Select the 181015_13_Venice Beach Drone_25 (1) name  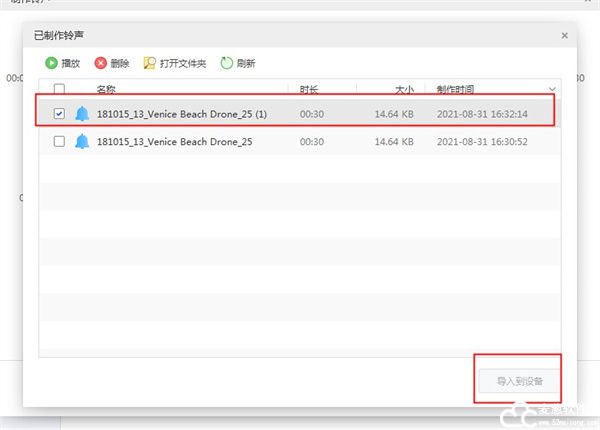(182, 114)
